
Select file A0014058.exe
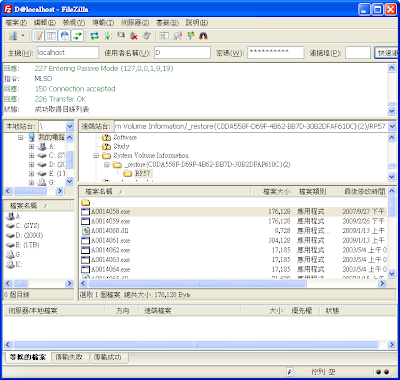pyautogui.click(x=110, y=211)
